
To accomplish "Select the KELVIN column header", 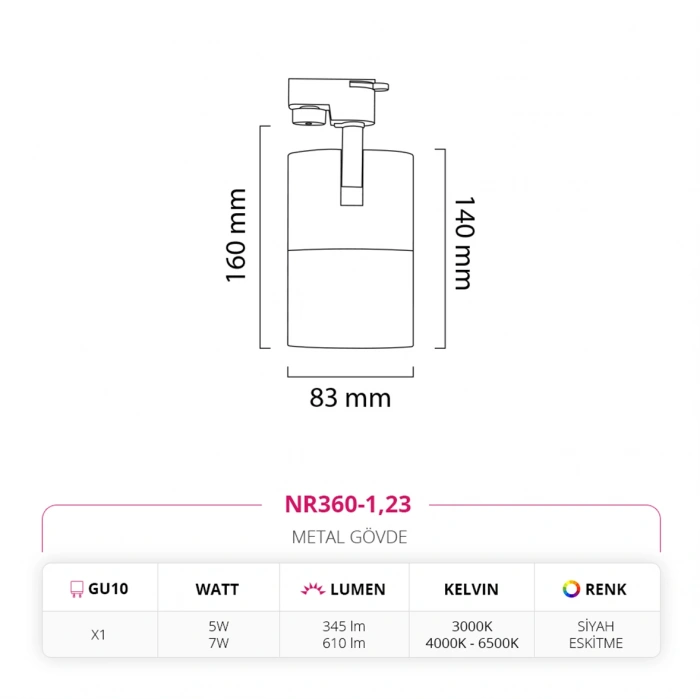I will point(471,589).
